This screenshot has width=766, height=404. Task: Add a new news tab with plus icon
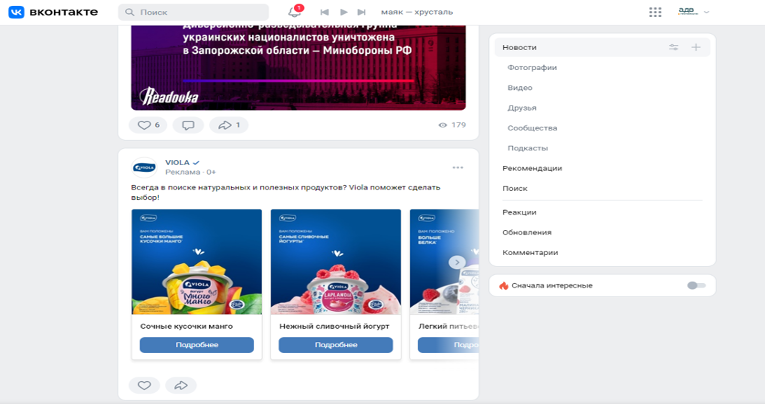click(696, 47)
